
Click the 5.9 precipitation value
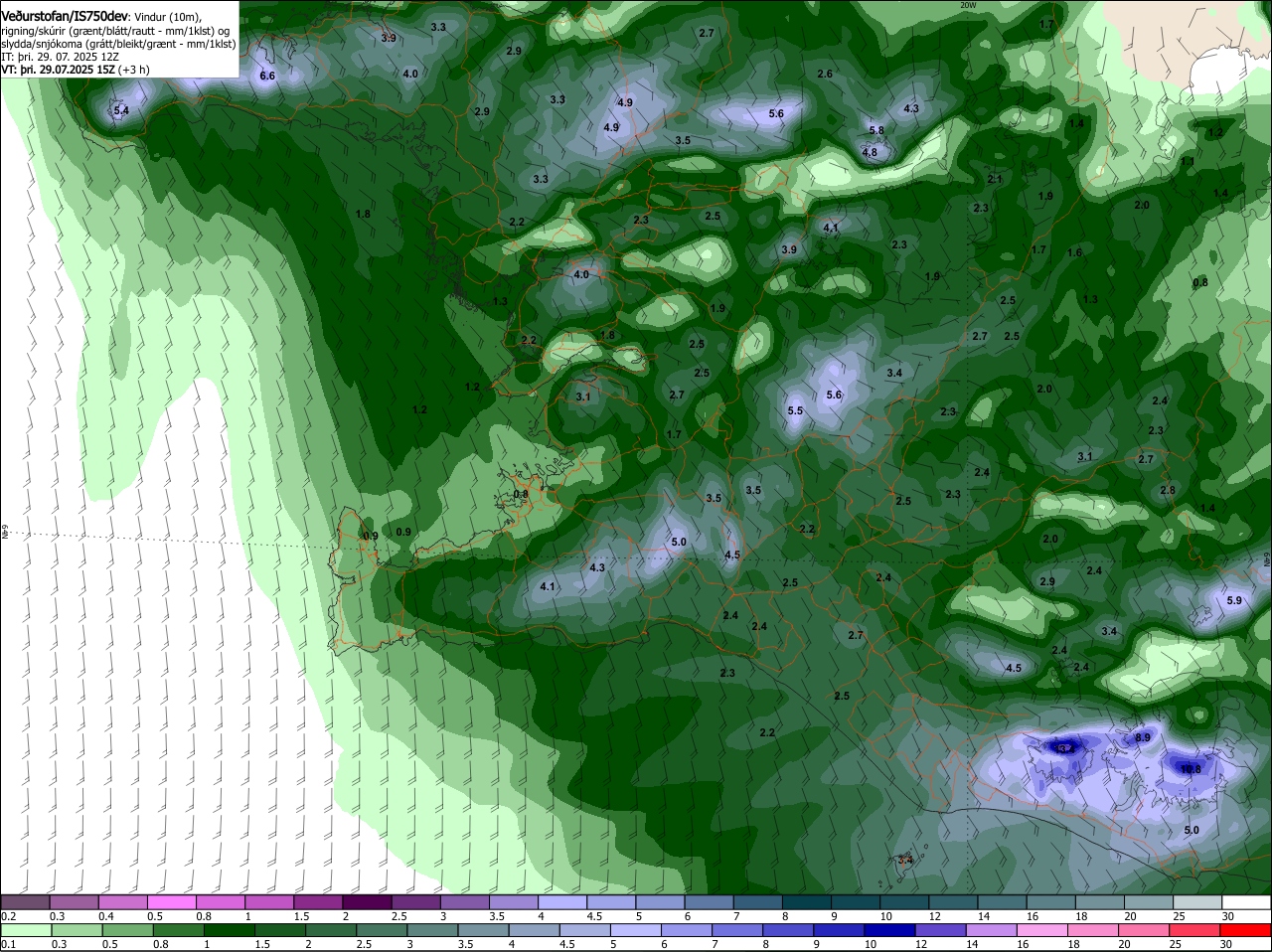pos(1234,600)
